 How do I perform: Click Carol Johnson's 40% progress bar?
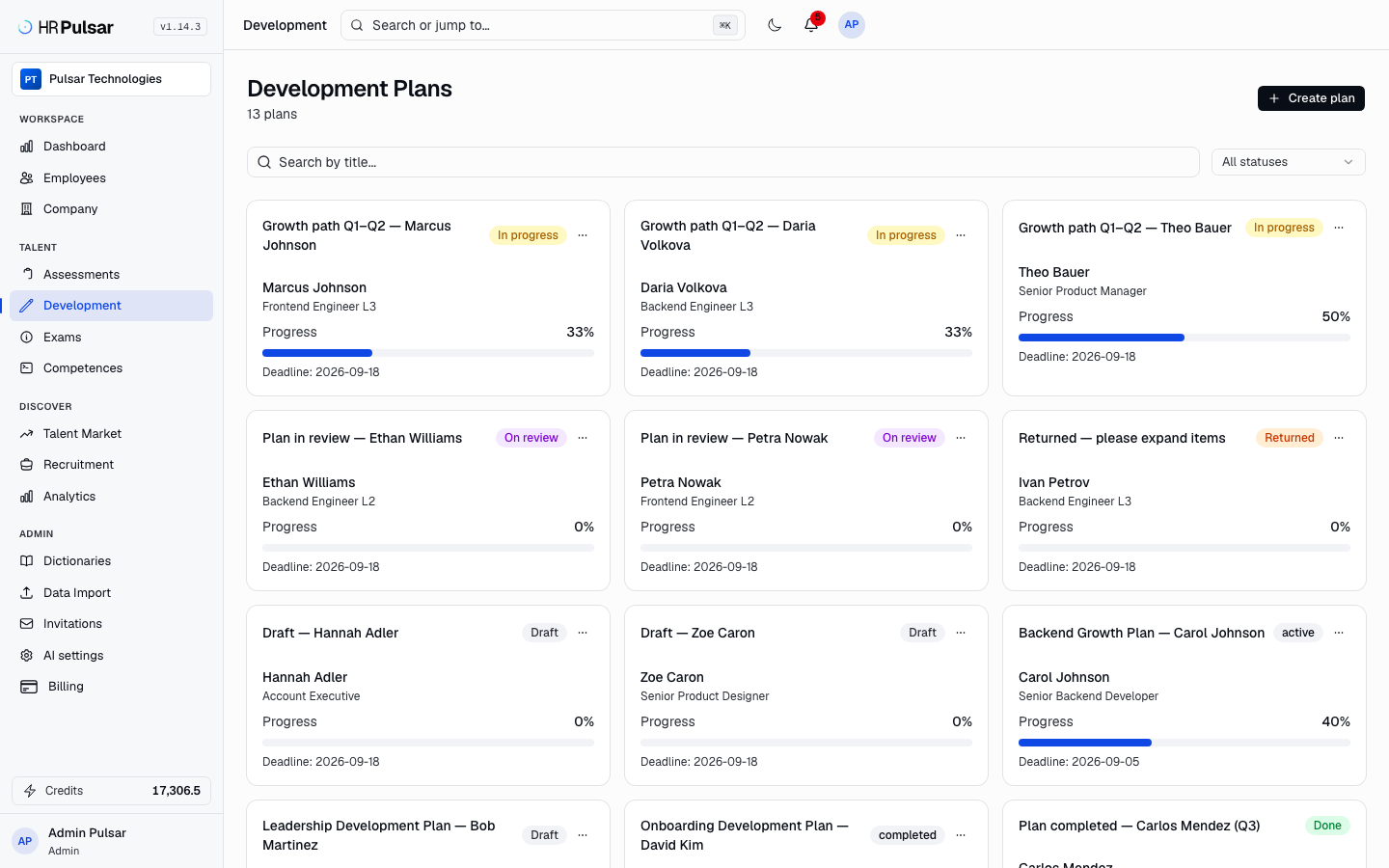(1185, 743)
